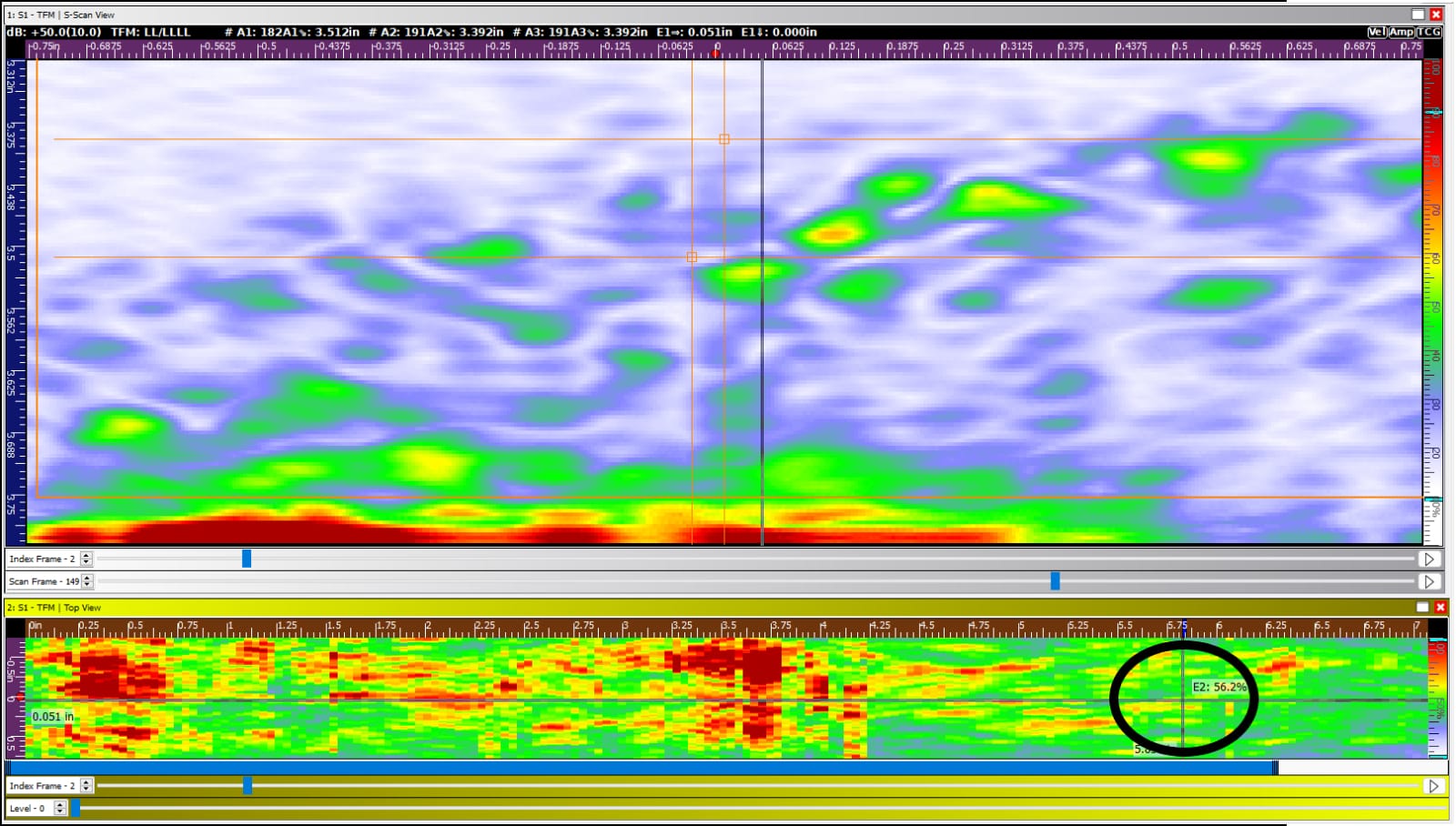Screen dimensions: 1456x826
Task: Click the S-Scan Index Frame slider handle
Action: [x=247, y=559]
